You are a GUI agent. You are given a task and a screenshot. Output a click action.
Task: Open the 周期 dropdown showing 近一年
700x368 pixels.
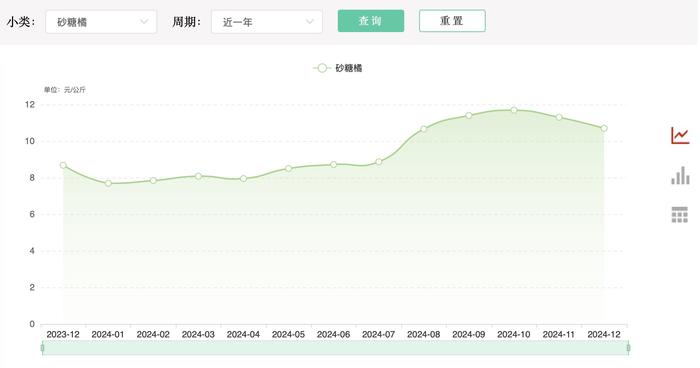click(x=267, y=21)
